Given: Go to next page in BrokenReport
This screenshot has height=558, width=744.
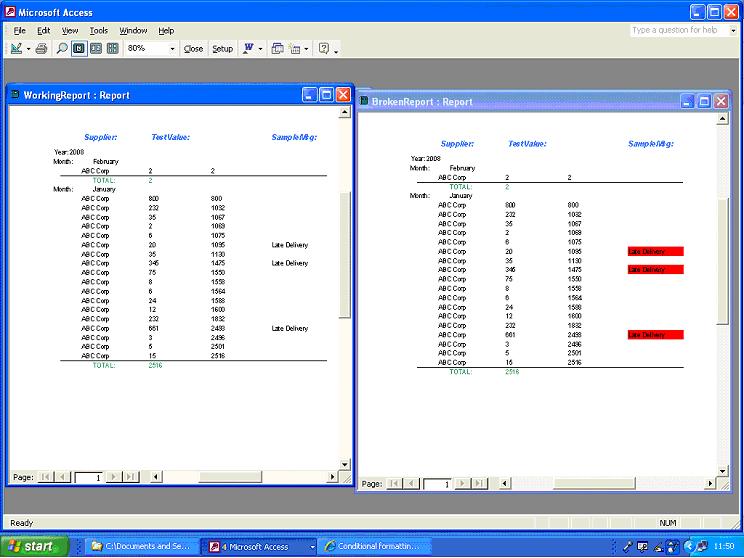Looking at the screenshot, I should (462, 484).
